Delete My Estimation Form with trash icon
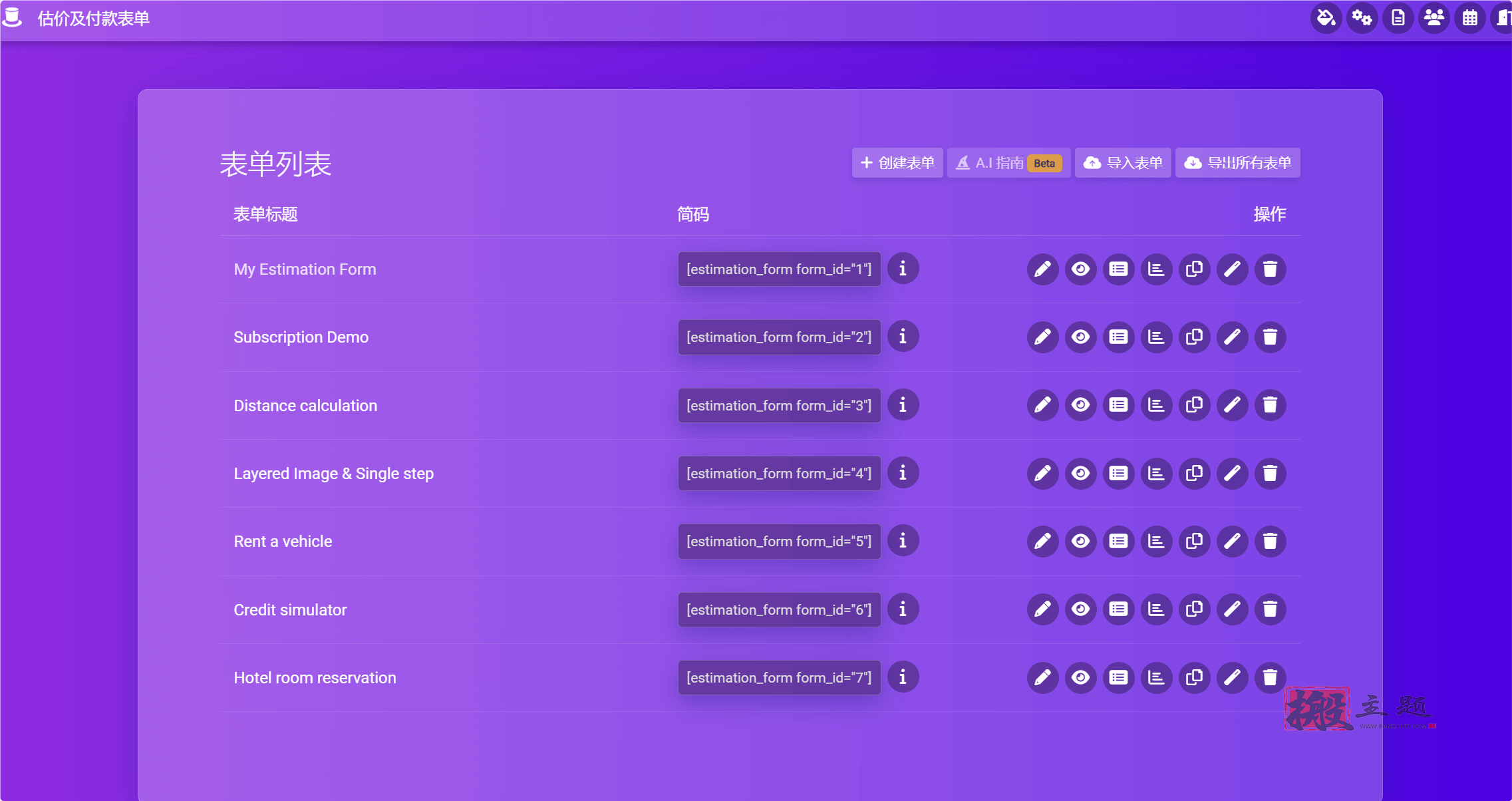The width and height of the screenshot is (1512, 801). (1270, 269)
